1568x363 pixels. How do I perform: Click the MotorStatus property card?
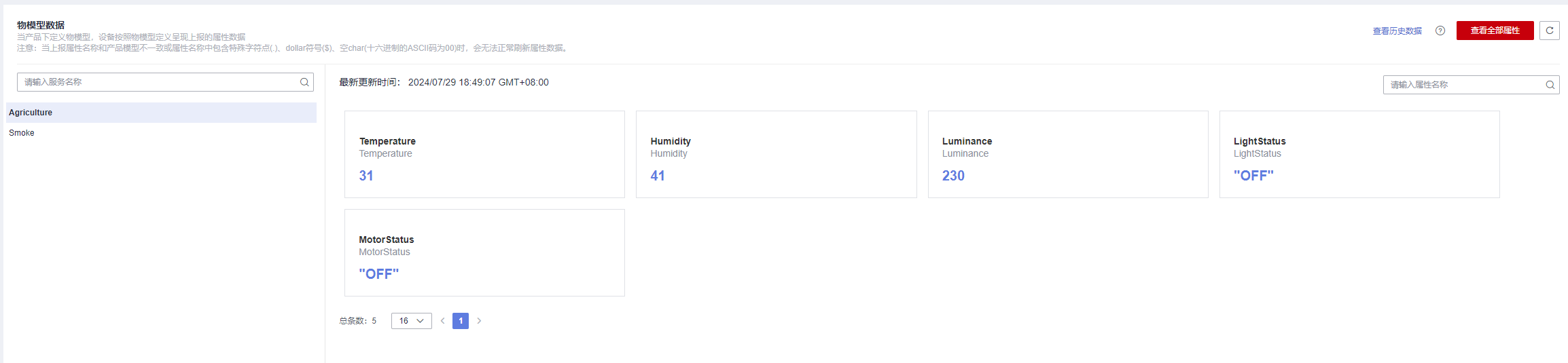[x=484, y=252]
